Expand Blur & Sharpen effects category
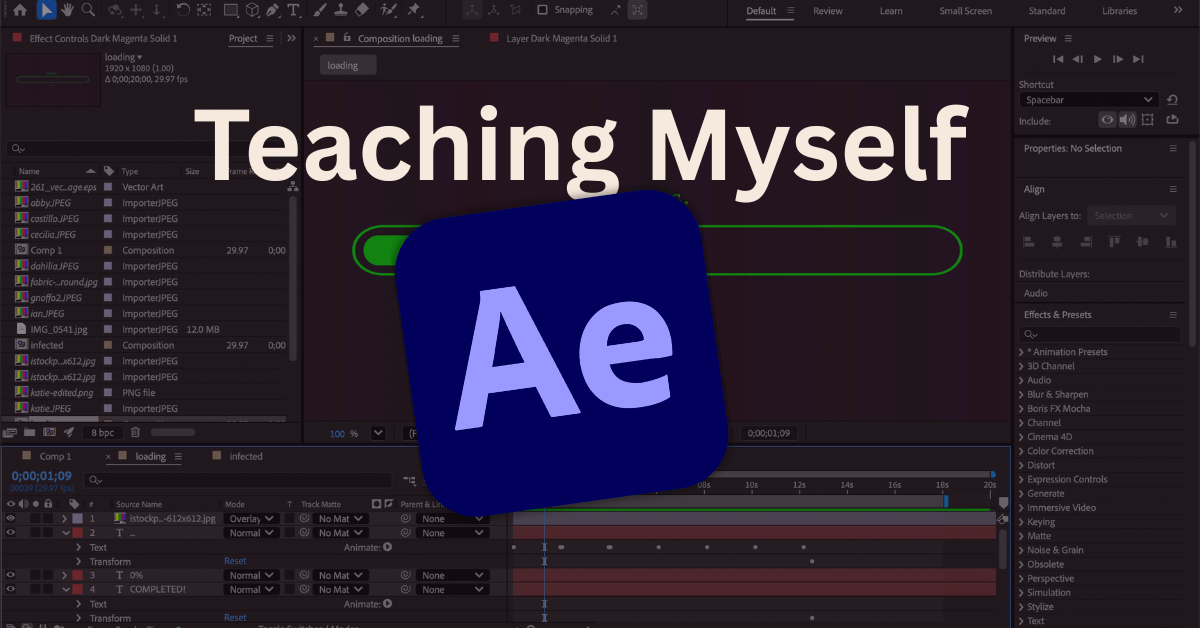Screen dimensions: 1200x628 pyautogui.click(x=1021, y=394)
